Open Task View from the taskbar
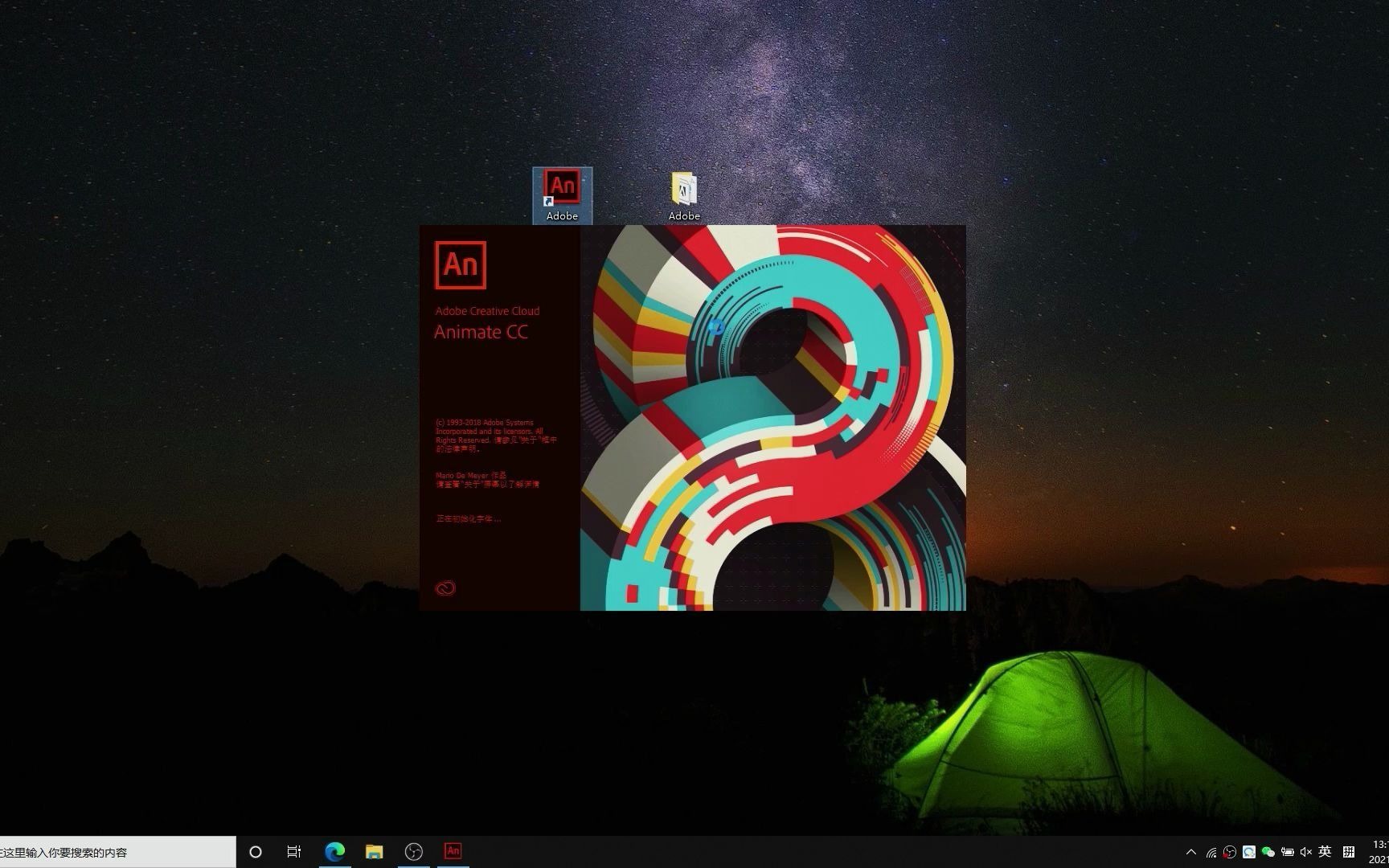 tap(294, 852)
